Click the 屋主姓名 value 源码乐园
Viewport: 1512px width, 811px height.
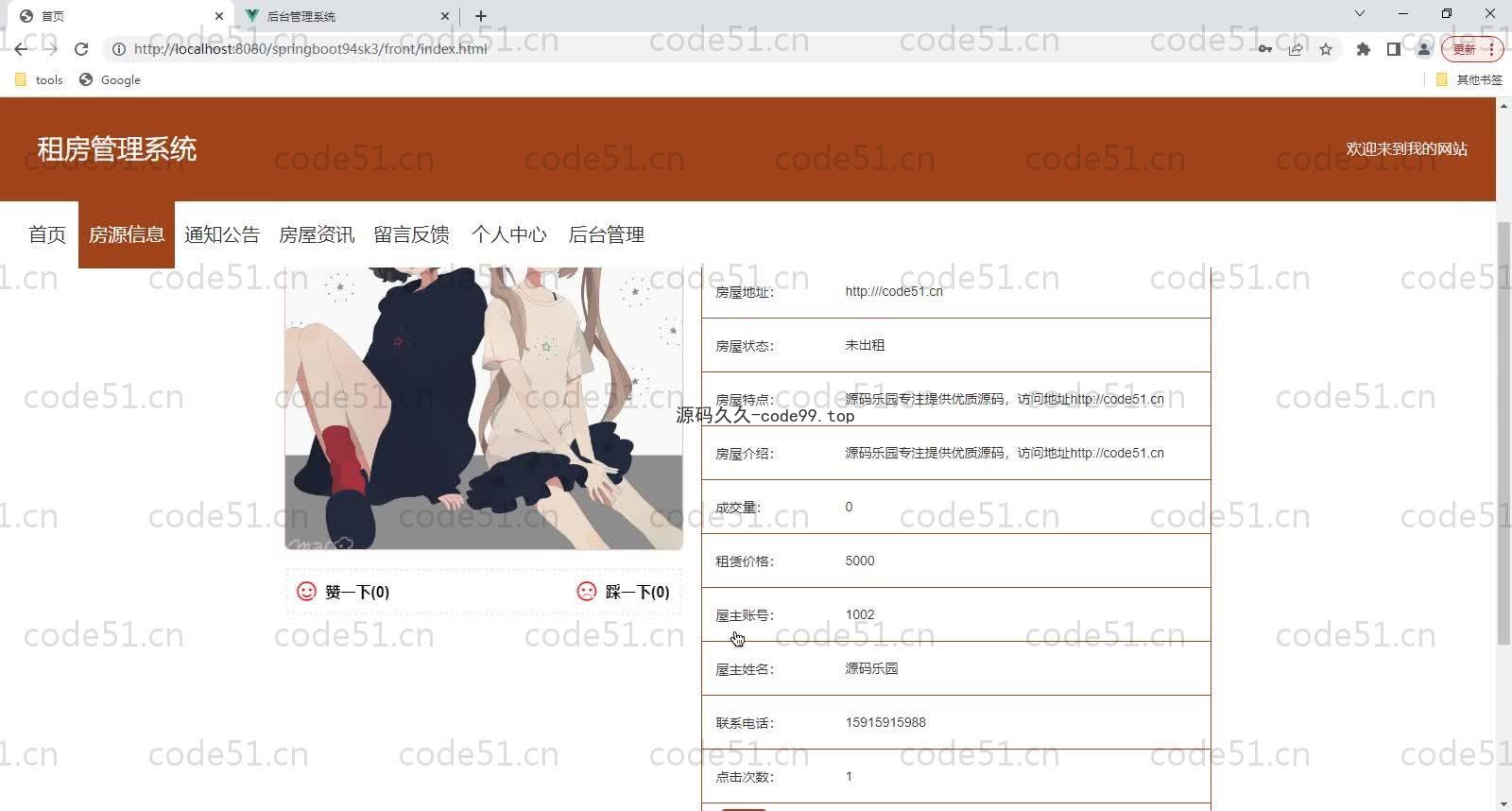871,668
